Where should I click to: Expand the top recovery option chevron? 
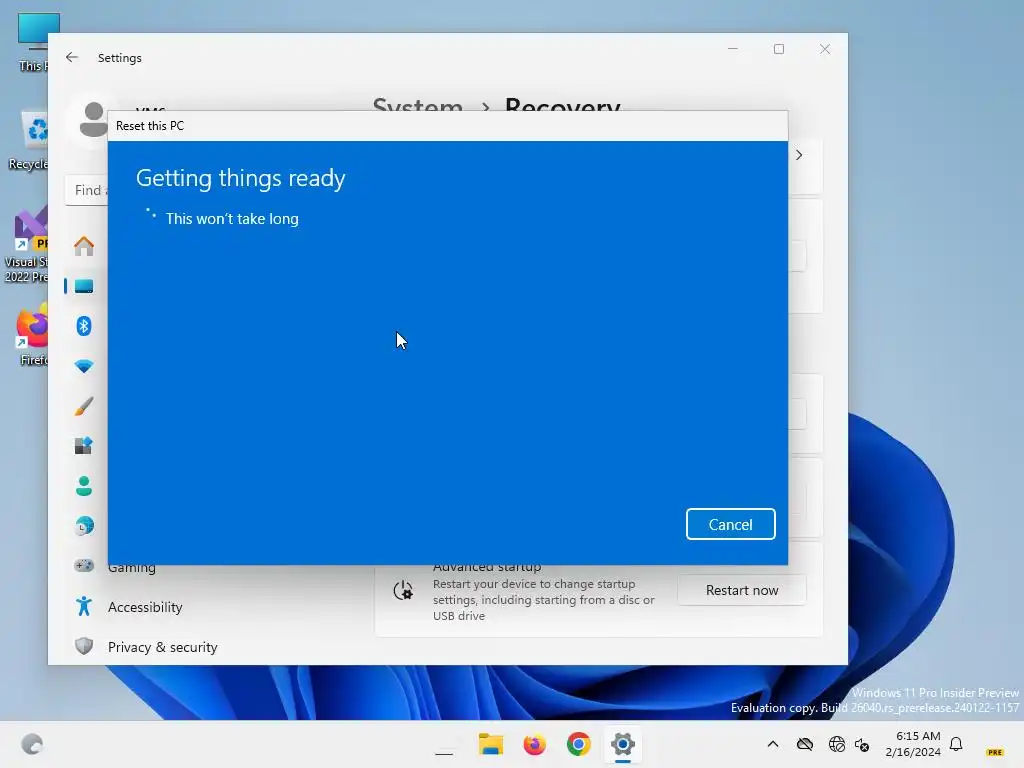tap(799, 155)
